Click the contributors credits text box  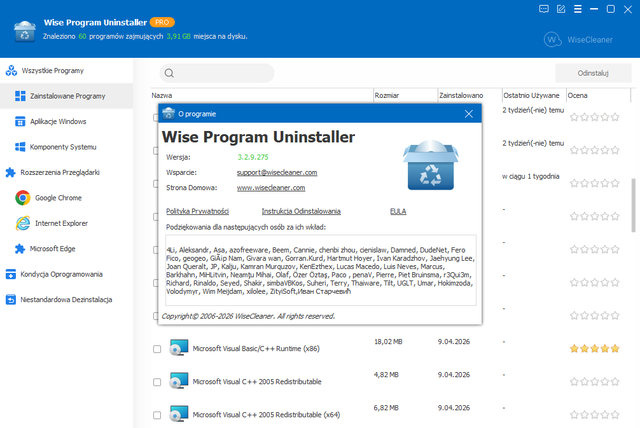[320, 270]
